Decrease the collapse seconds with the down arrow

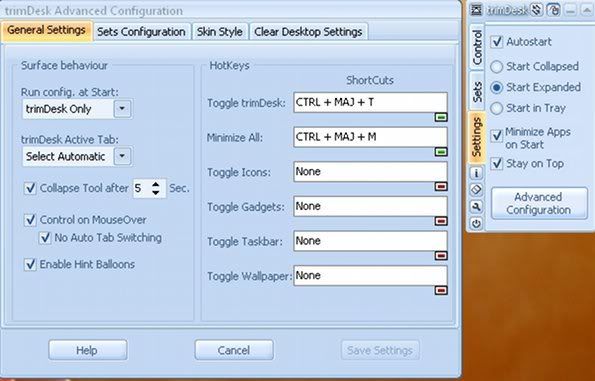(x=156, y=192)
